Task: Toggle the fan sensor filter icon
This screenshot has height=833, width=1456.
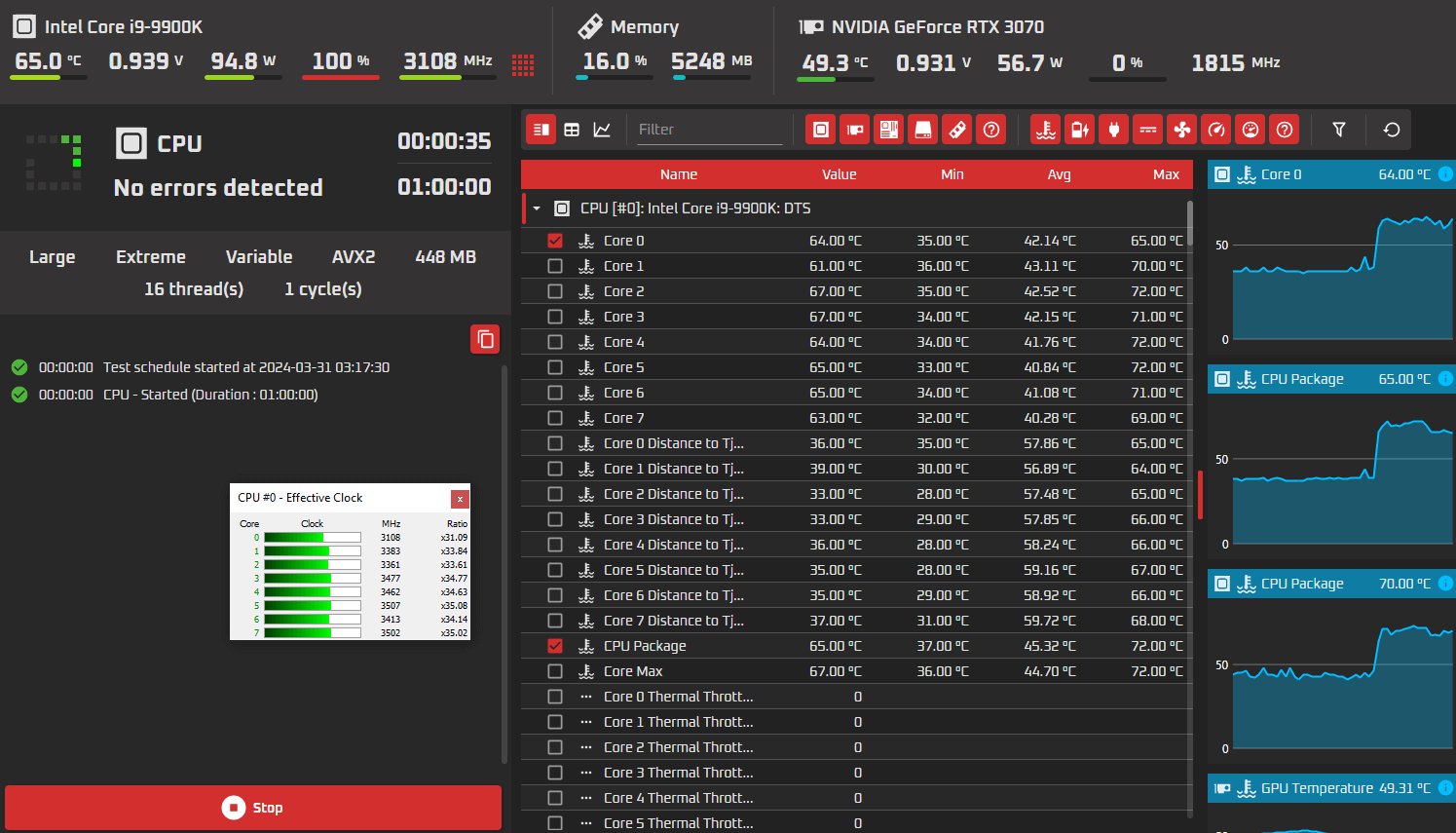Action: 1182,130
